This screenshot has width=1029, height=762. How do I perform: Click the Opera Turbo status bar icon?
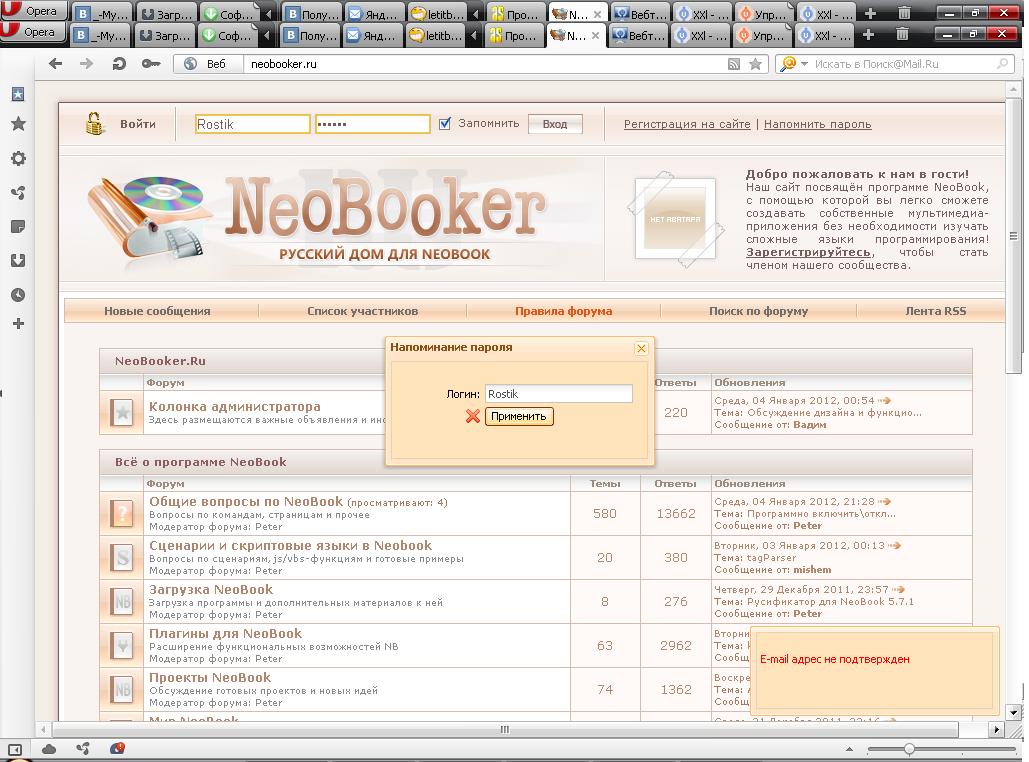(x=117, y=748)
